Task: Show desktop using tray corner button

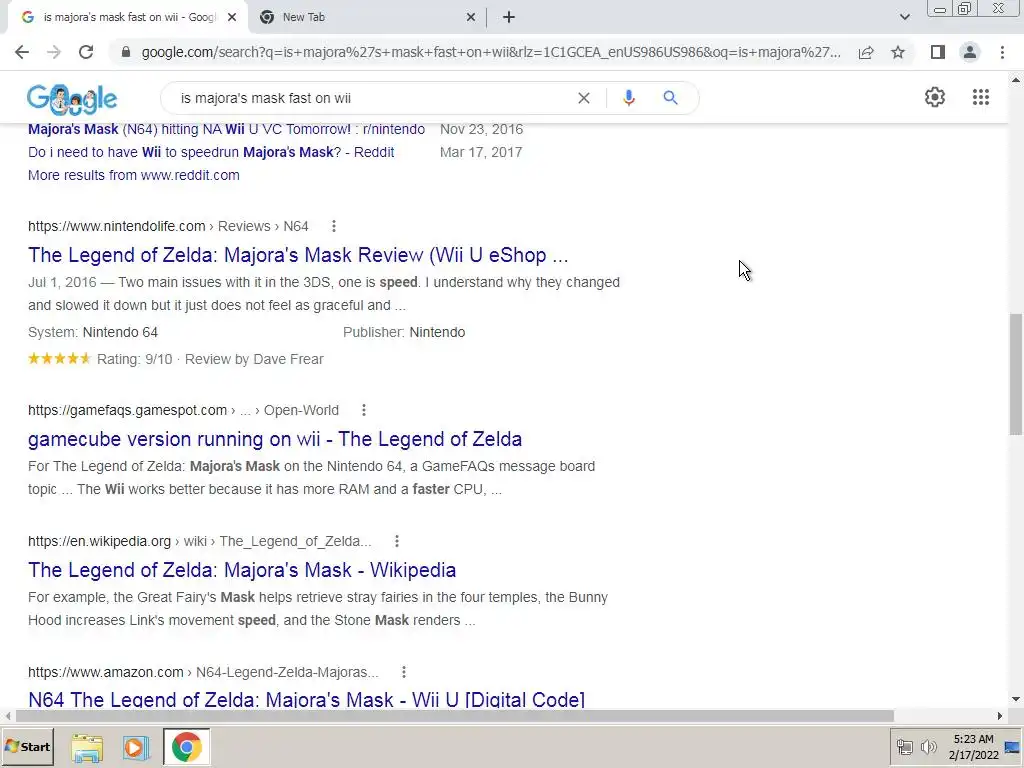Action: coord(1013,747)
